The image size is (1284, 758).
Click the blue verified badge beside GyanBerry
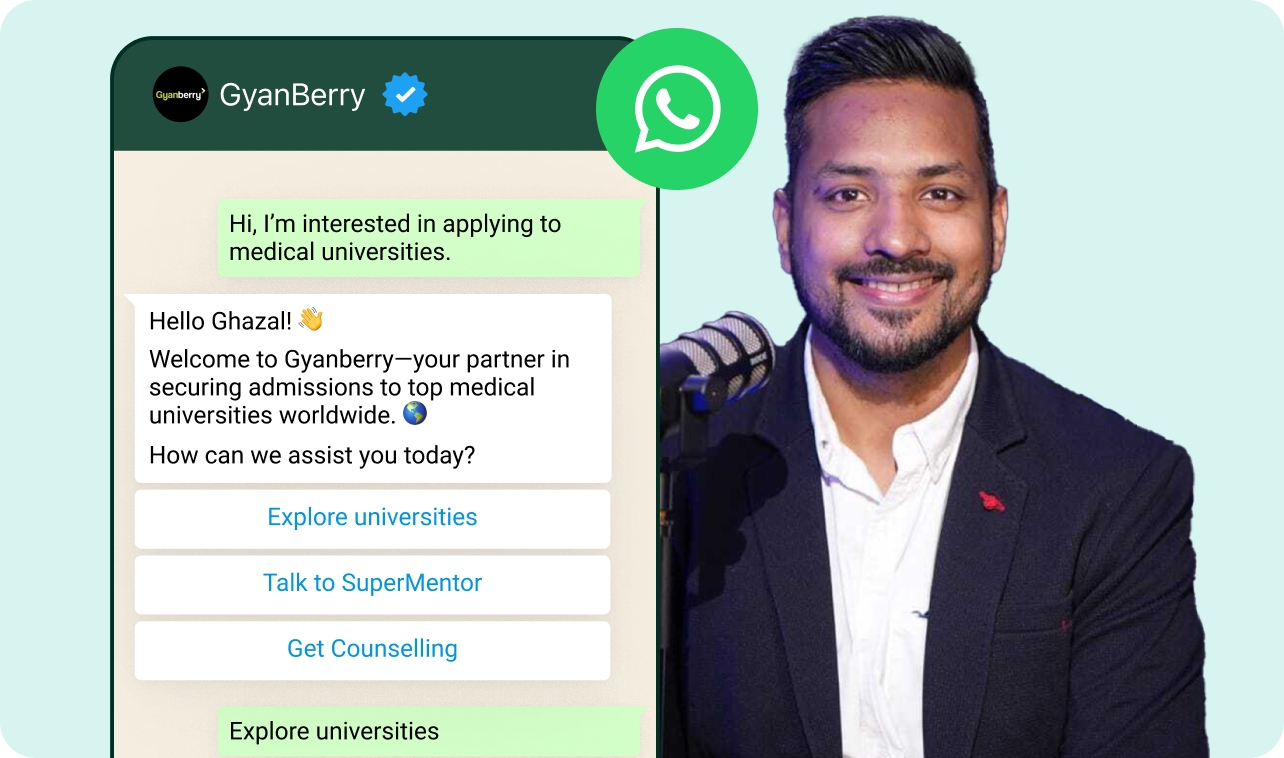(x=405, y=95)
